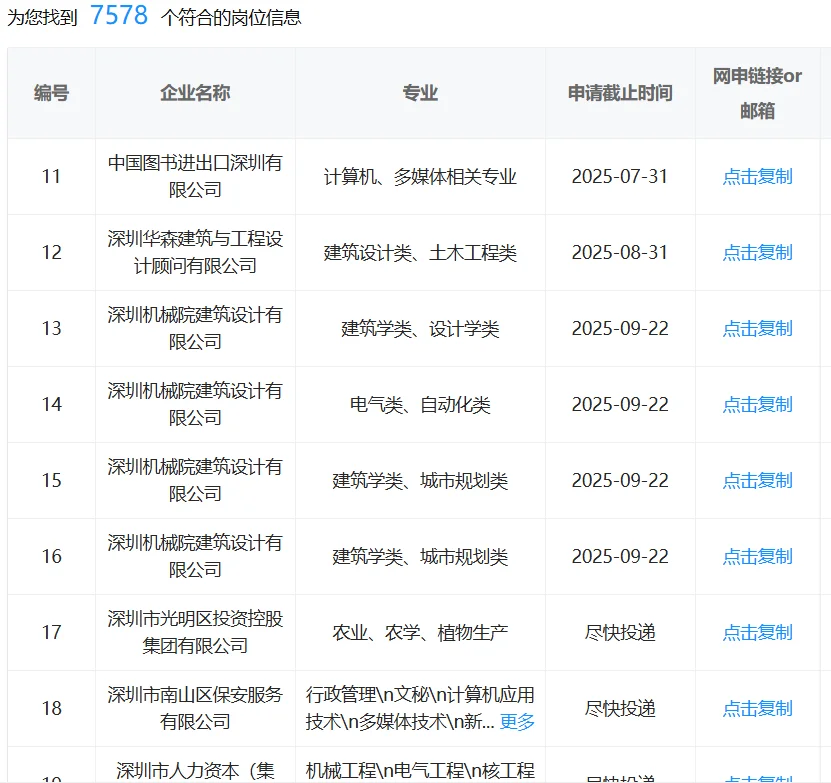This screenshot has width=831, height=783.
Task: Click row number 11
Action: click(x=51, y=177)
